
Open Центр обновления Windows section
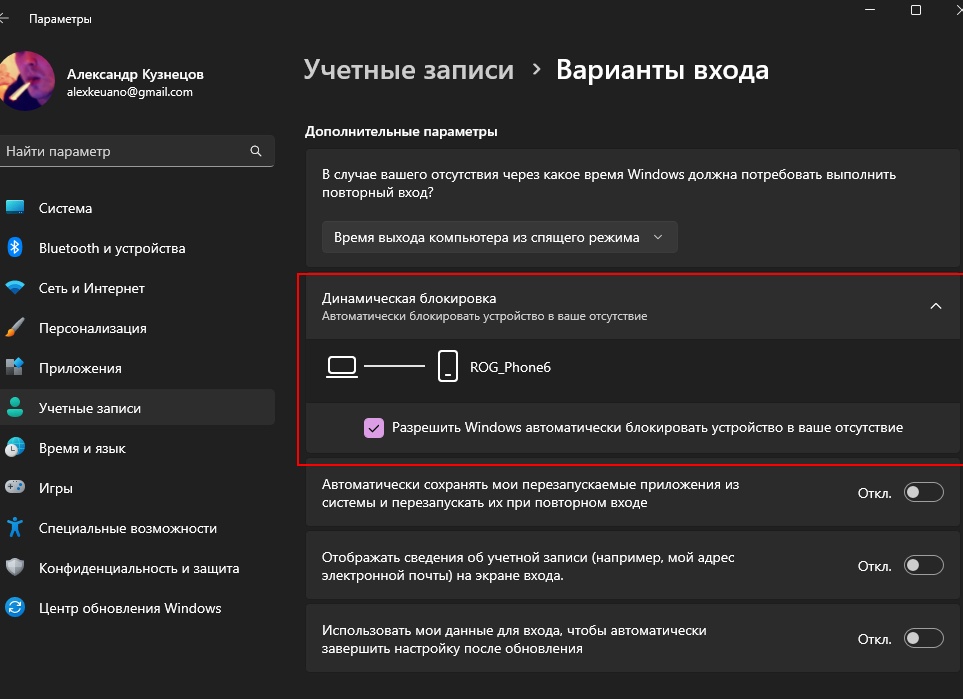(138, 607)
